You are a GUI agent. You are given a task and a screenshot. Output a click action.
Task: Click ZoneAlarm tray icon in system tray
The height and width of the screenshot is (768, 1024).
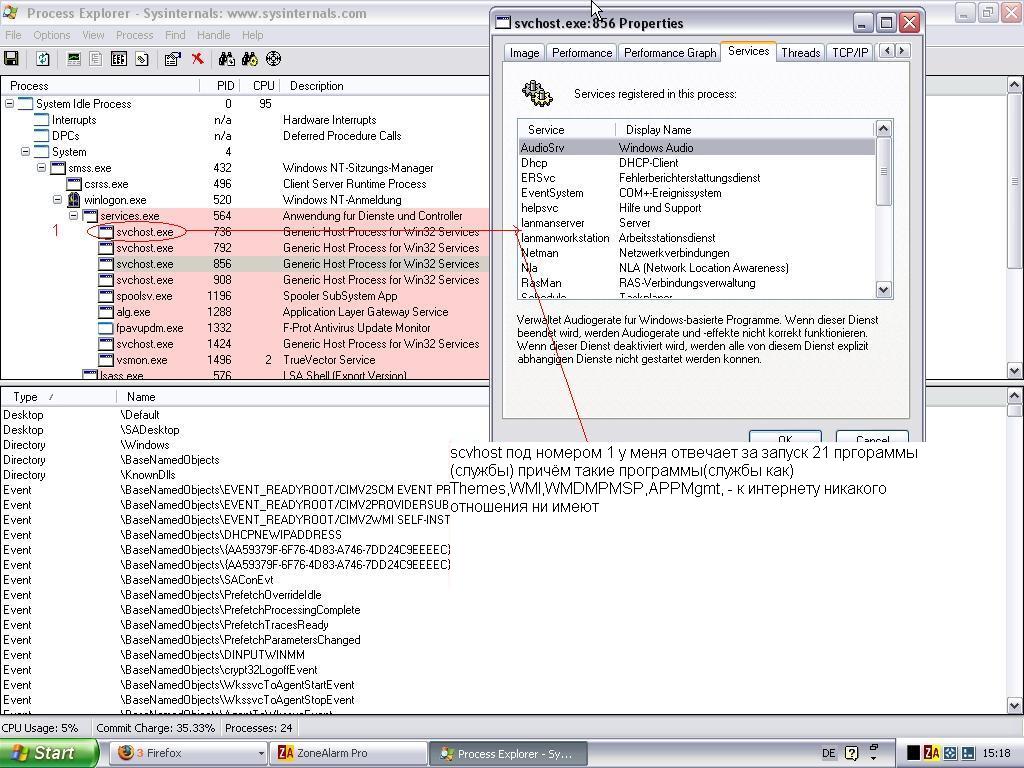[931, 753]
